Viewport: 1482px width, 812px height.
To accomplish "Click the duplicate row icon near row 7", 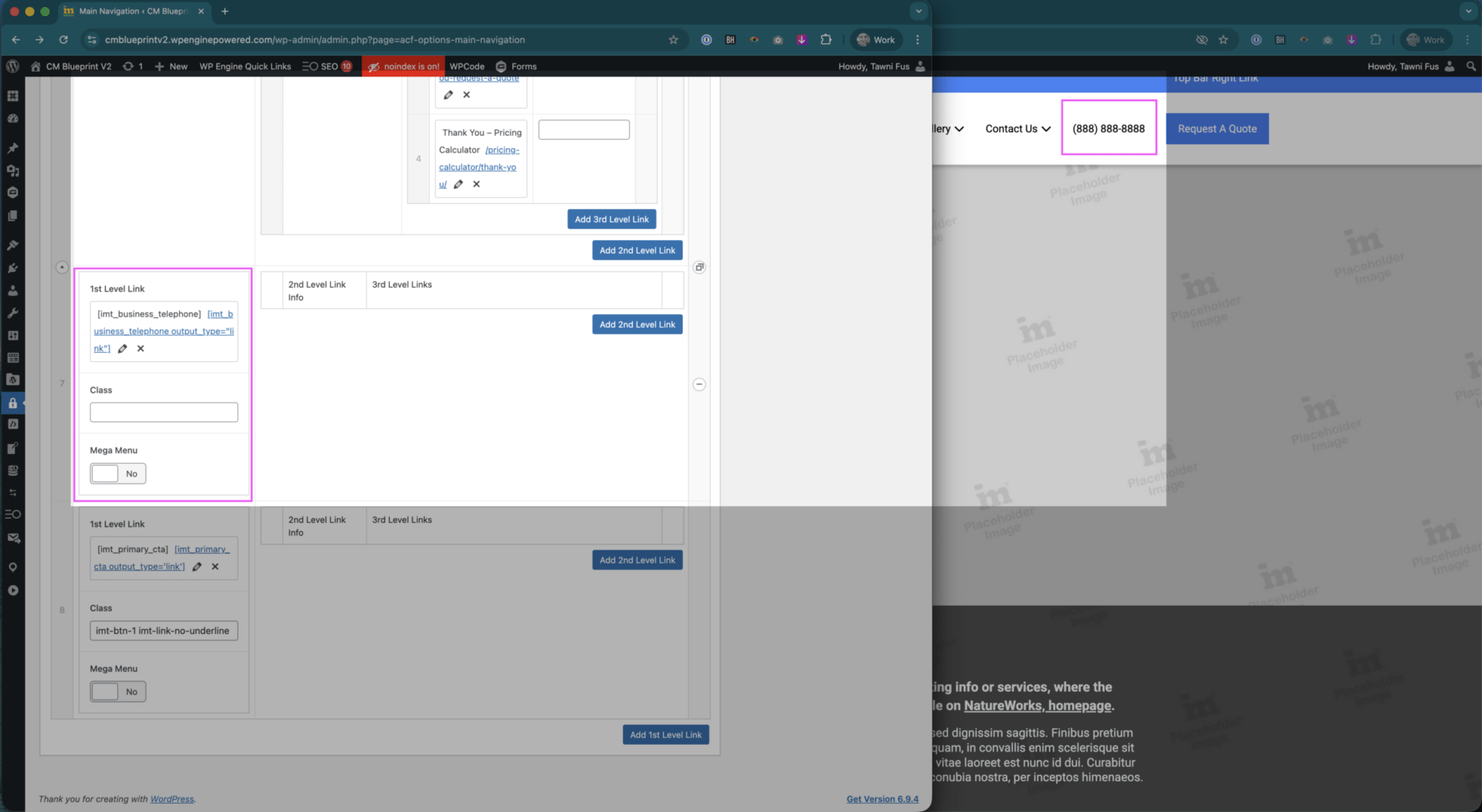I will [x=699, y=268].
